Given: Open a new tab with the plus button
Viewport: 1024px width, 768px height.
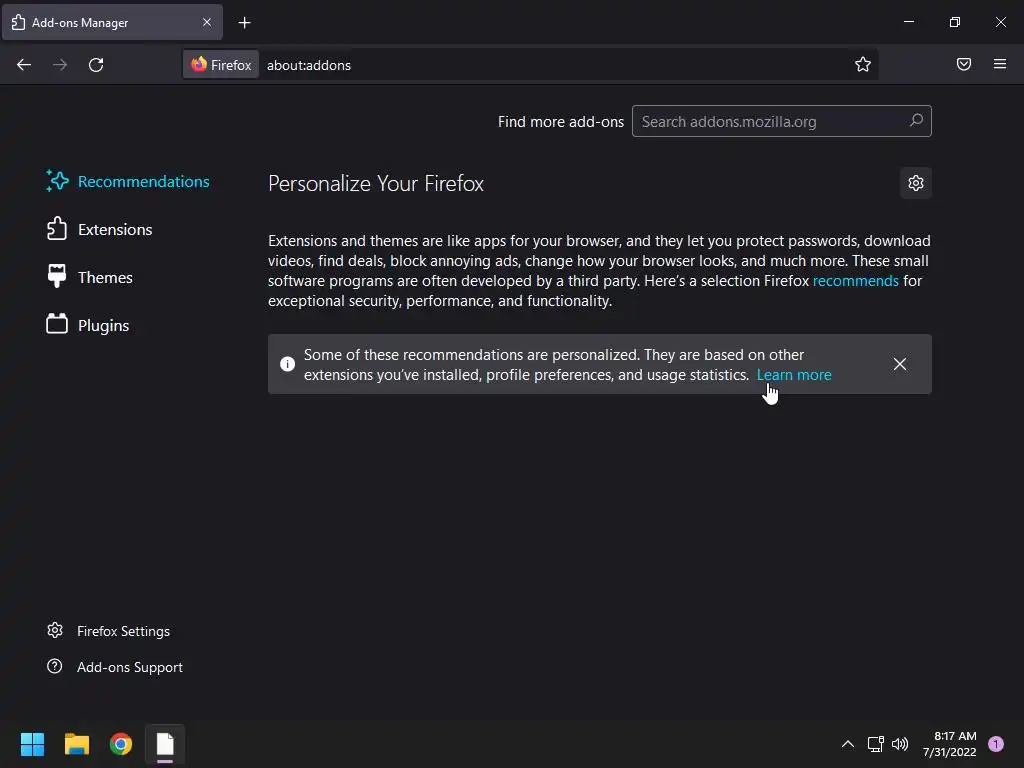Looking at the screenshot, I should point(244,23).
